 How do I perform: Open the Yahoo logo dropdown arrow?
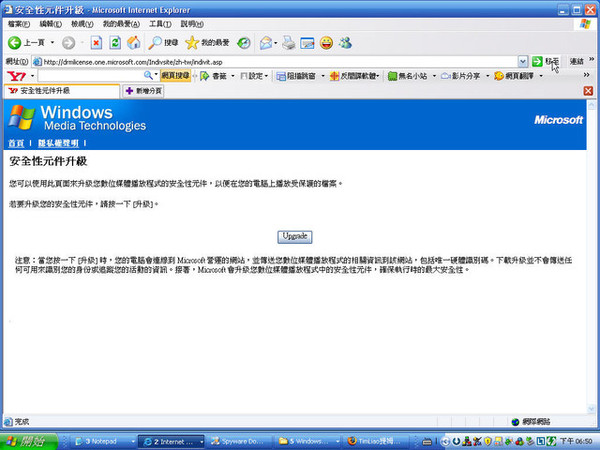click(x=33, y=76)
